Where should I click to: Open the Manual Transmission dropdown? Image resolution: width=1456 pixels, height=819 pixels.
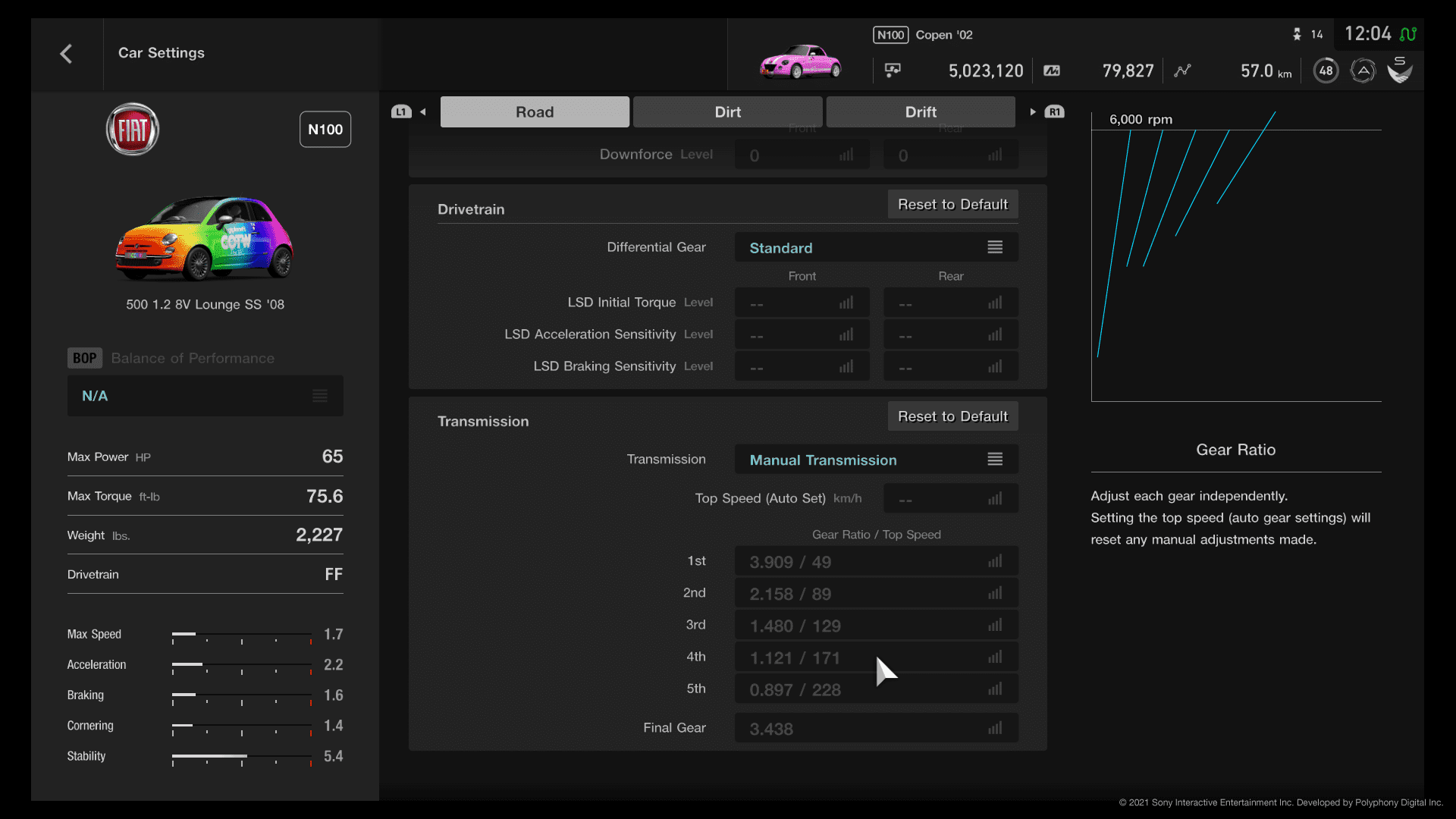point(877,460)
